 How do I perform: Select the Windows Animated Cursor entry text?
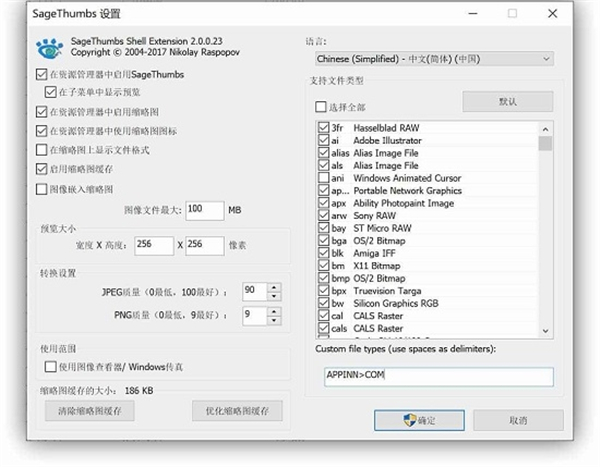tap(407, 178)
